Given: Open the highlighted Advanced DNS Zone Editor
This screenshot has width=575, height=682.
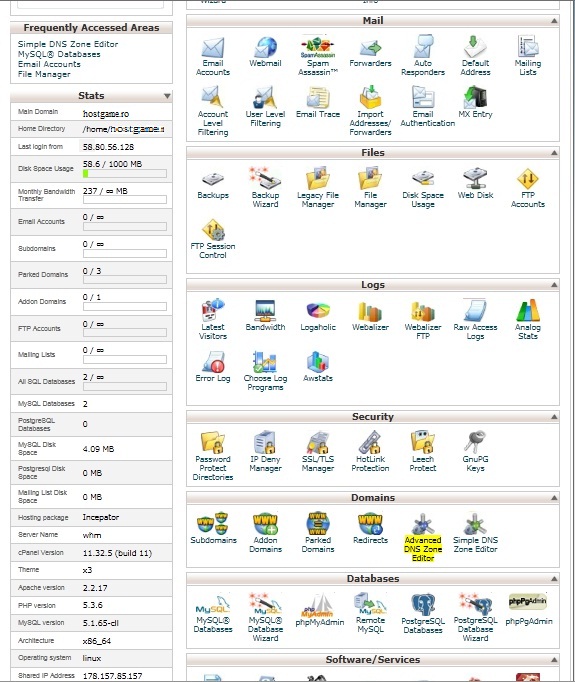Looking at the screenshot, I should (x=423, y=537).
